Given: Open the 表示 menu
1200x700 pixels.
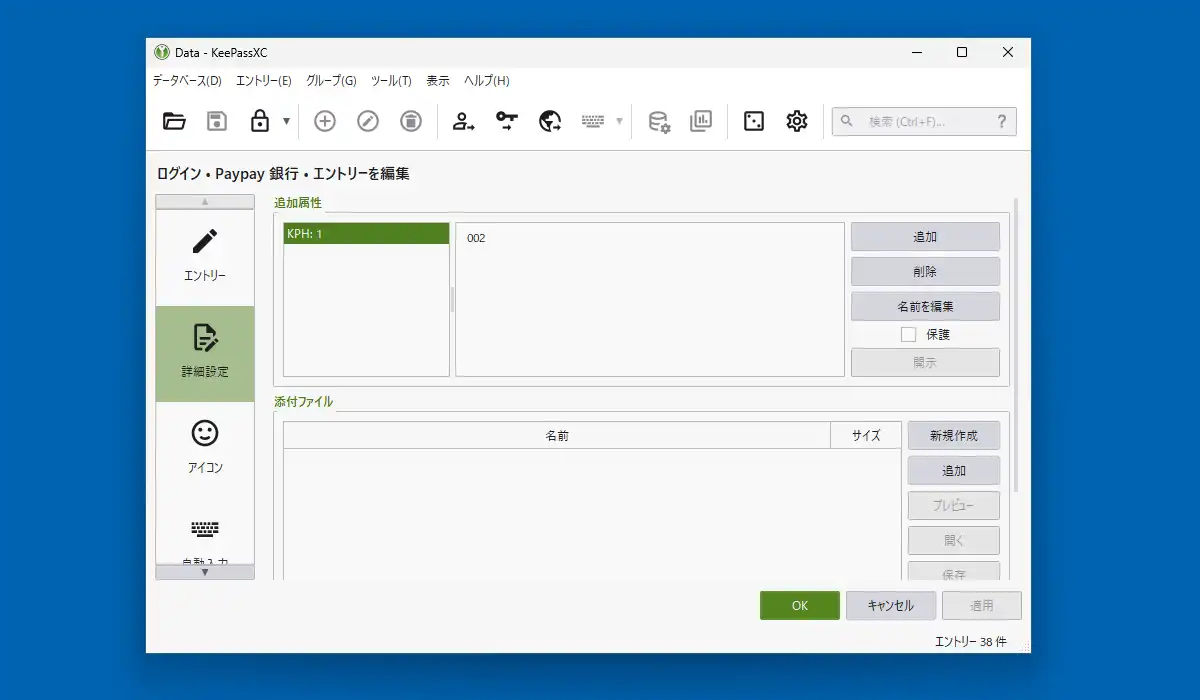Looking at the screenshot, I should pos(438,81).
